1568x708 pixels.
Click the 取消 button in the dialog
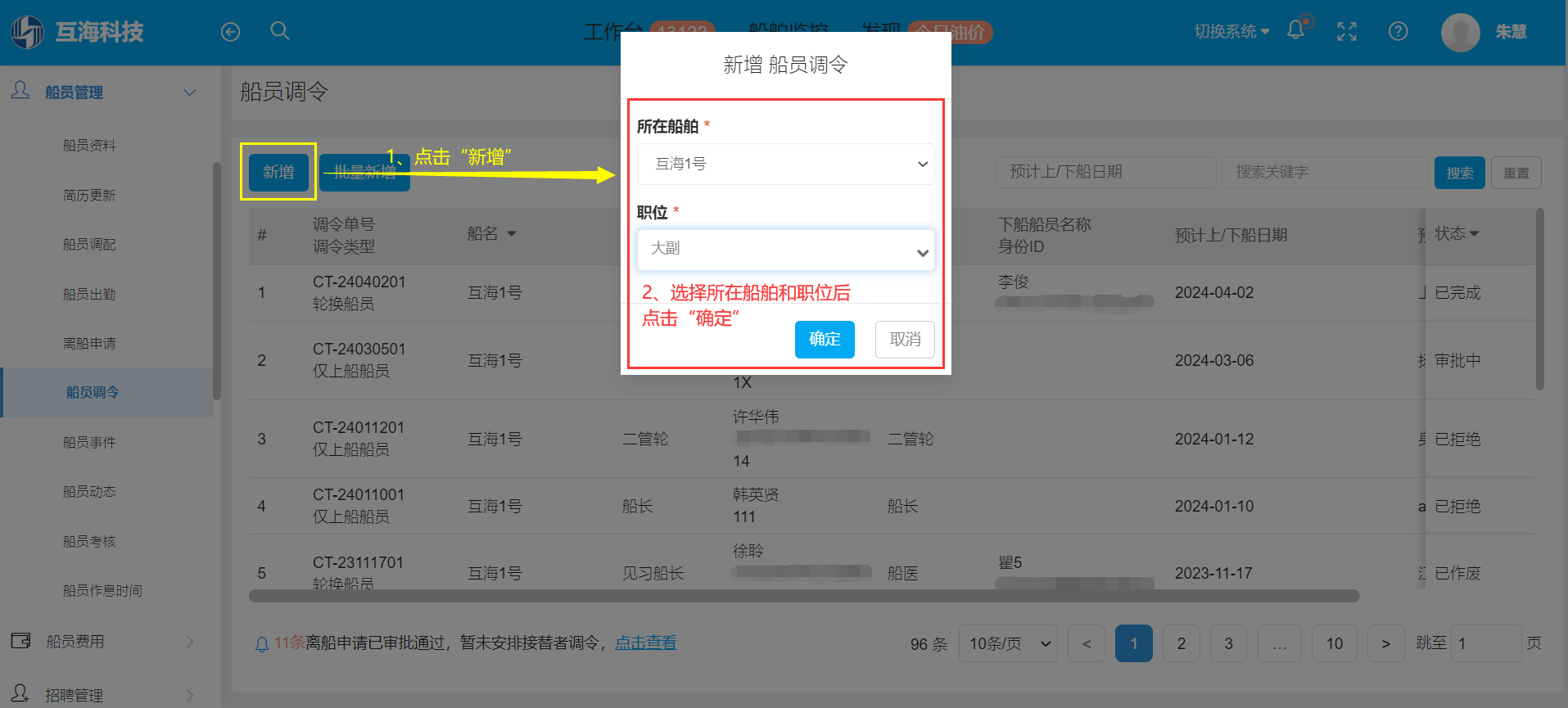pyautogui.click(x=905, y=339)
